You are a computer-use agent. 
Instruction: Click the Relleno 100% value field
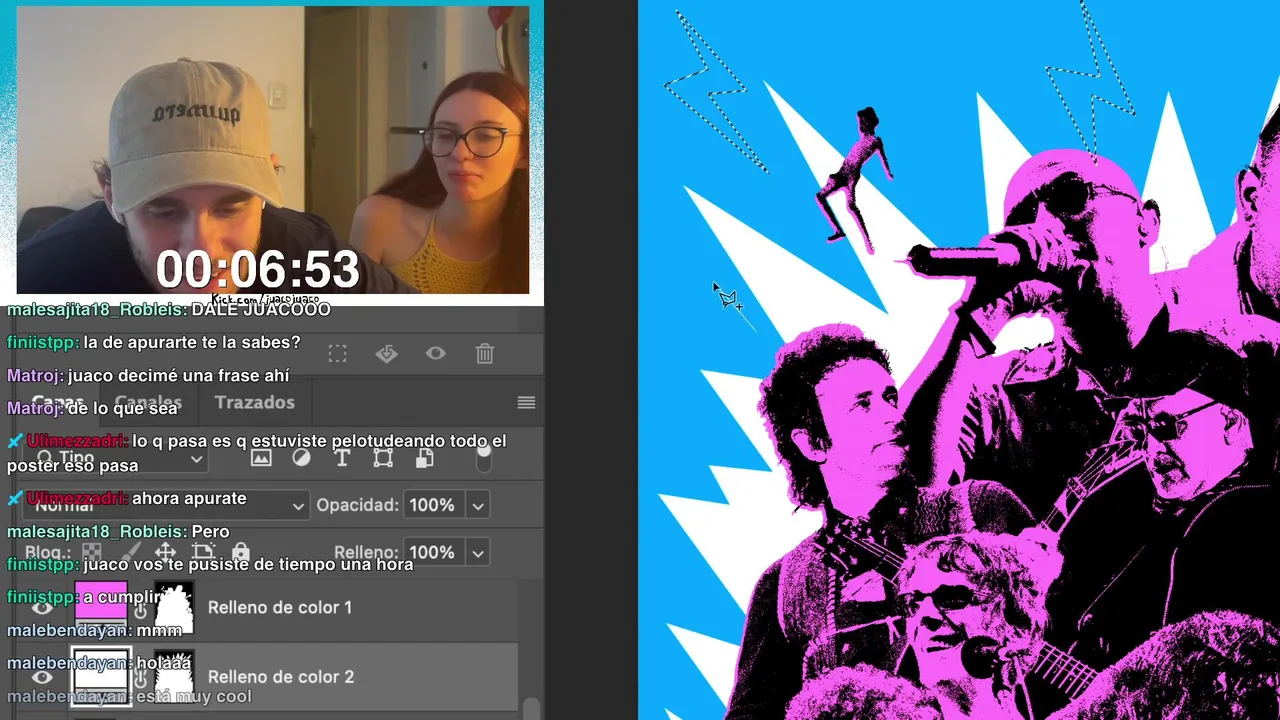click(x=434, y=552)
